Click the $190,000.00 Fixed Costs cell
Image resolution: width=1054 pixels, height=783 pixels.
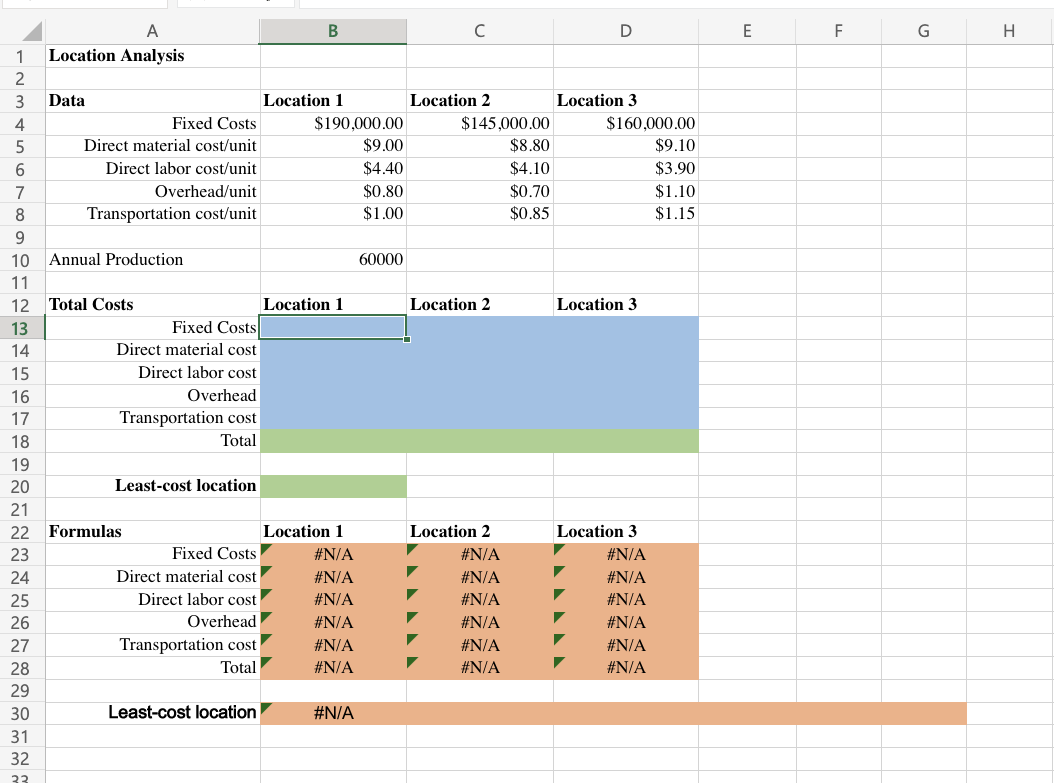click(x=332, y=123)
